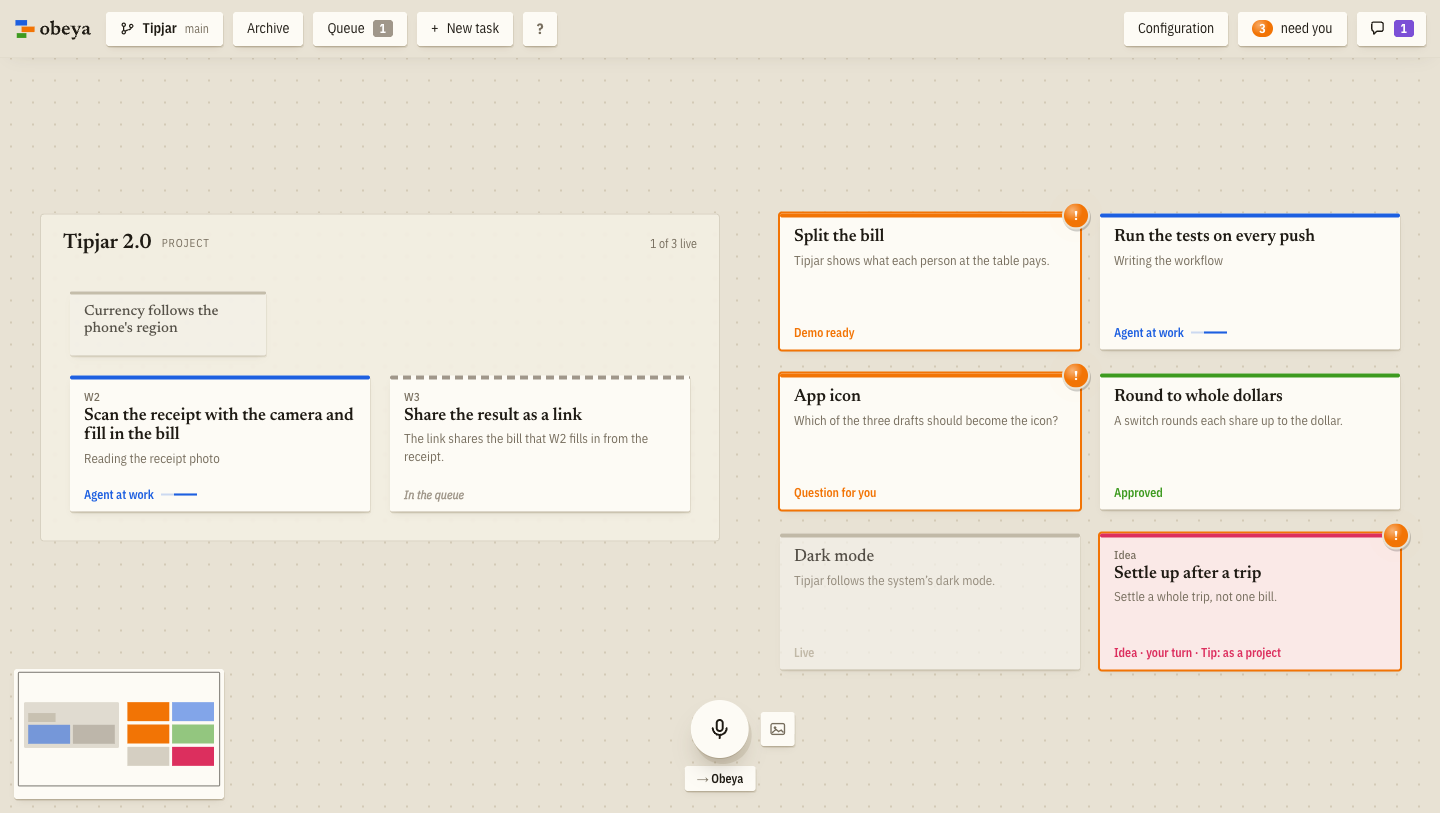Click the 'Demo ready' status label
The height and width of the screenshot is (813, 1440).
[824, 333]
